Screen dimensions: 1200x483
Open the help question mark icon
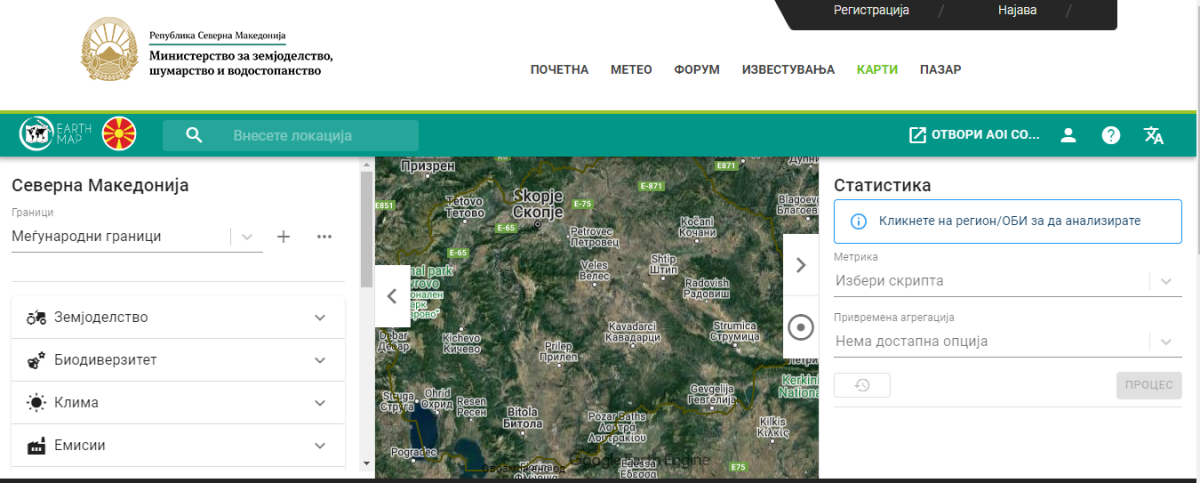tap(1111, 135)
